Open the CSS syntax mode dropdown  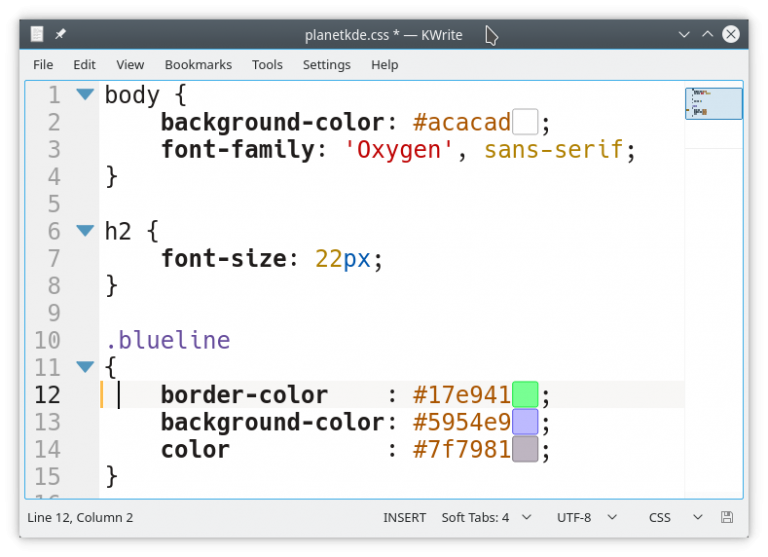(x=674, y=517)
